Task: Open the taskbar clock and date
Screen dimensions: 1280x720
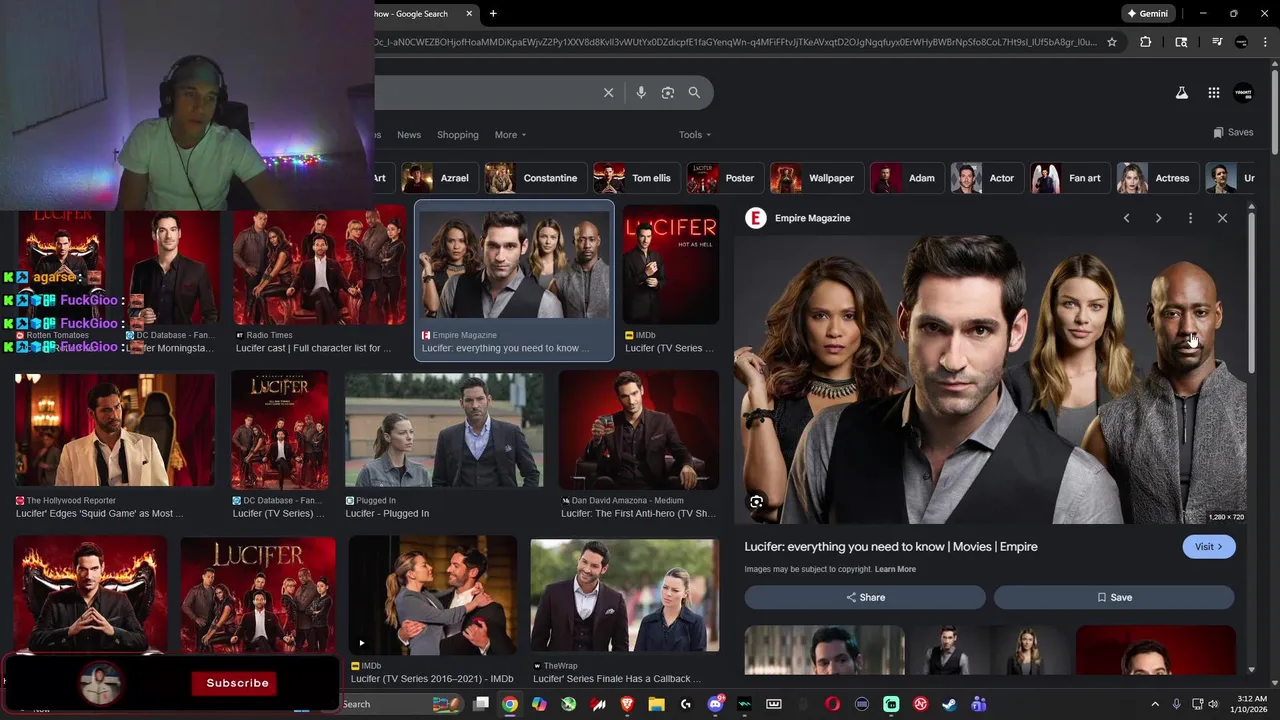Action: [1251, 704]
